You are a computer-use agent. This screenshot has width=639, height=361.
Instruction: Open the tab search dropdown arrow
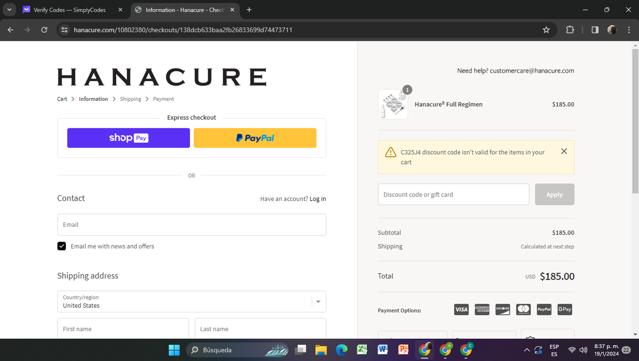click(x=9, y=10)
